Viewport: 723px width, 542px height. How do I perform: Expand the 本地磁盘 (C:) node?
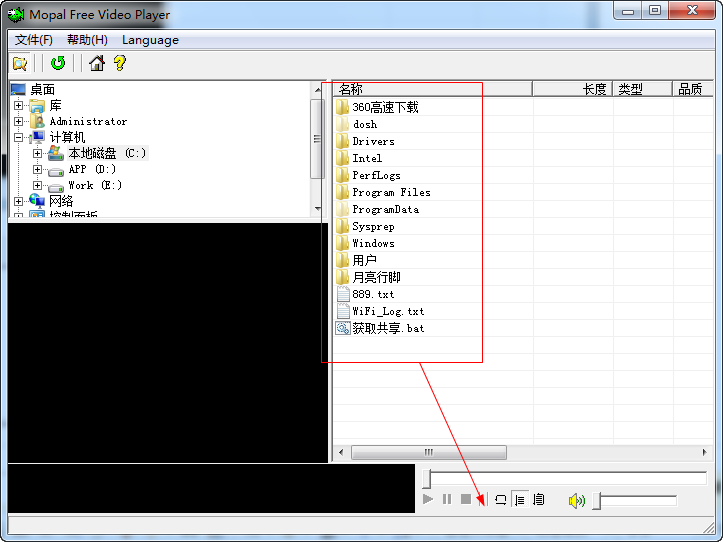click(37, 153)
